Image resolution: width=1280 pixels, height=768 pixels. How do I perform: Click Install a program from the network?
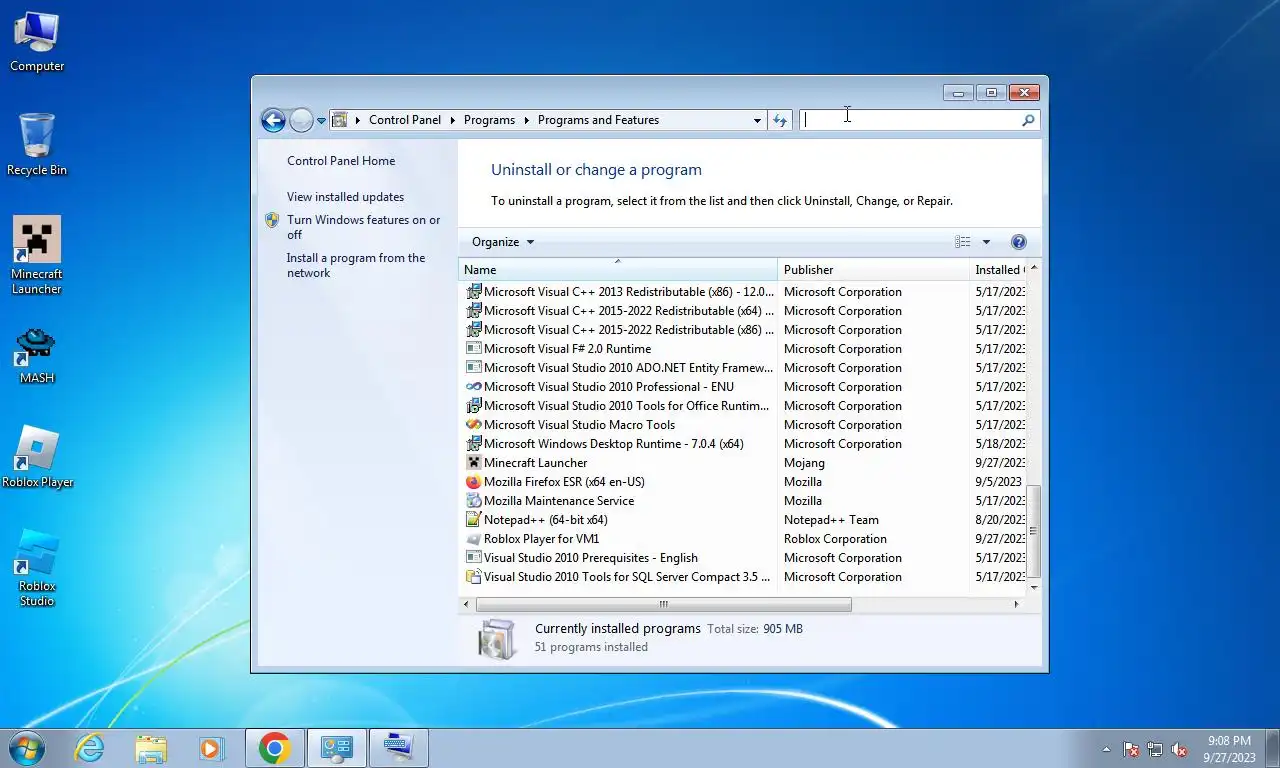[356, 265]
